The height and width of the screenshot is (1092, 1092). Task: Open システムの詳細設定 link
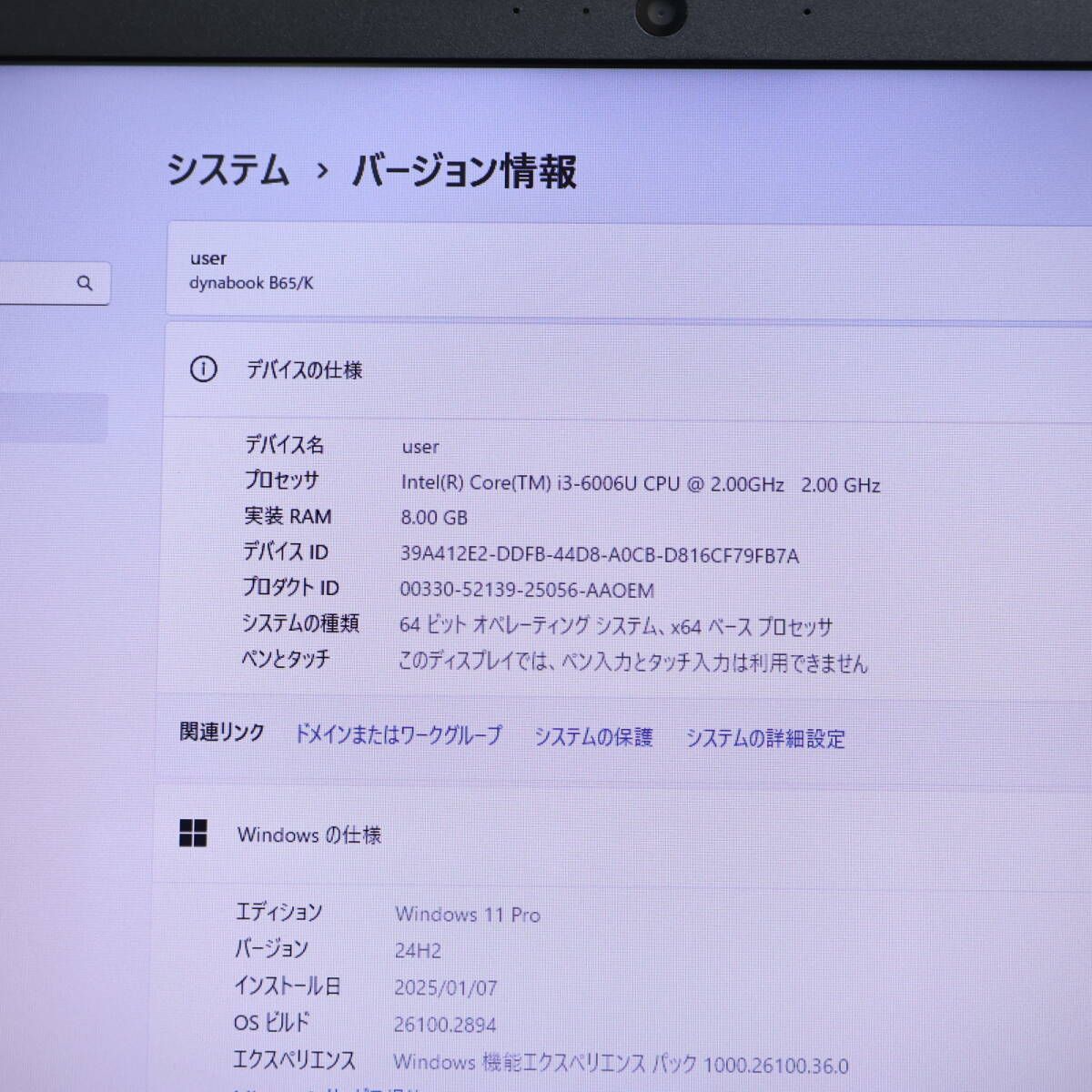767,738
